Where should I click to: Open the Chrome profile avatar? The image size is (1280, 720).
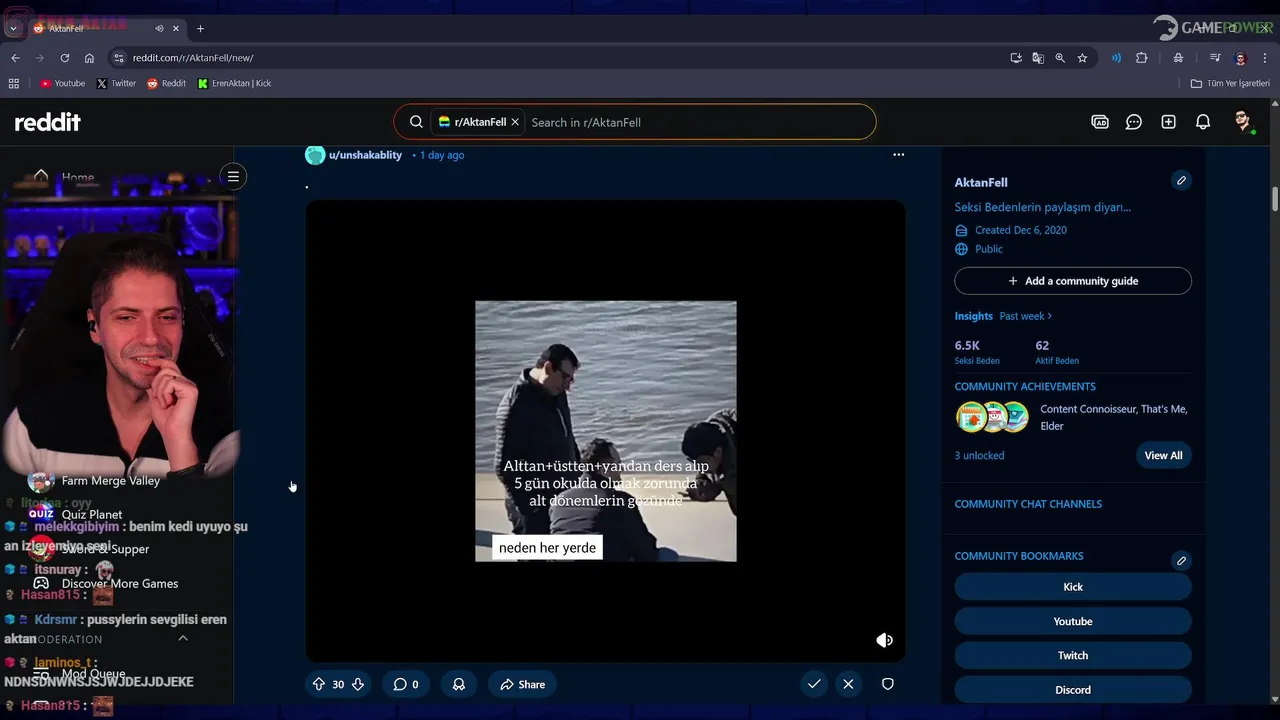pos(1240,58)
